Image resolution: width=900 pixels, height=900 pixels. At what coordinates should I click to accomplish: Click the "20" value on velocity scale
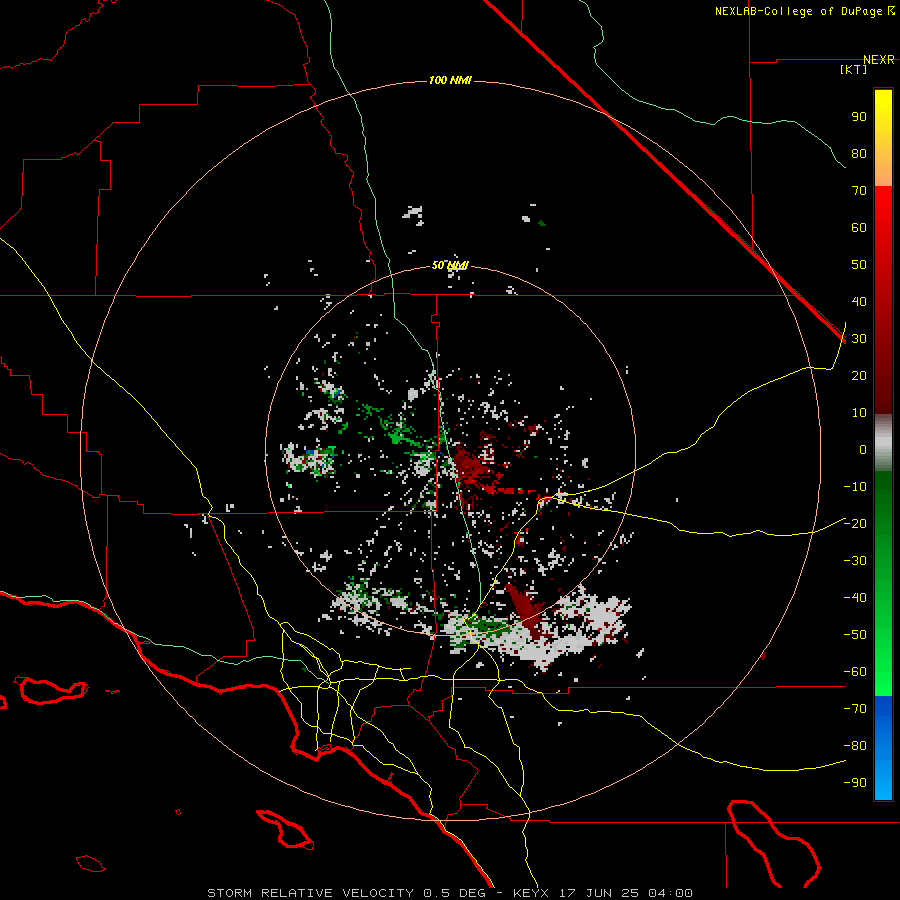point(859,376)
